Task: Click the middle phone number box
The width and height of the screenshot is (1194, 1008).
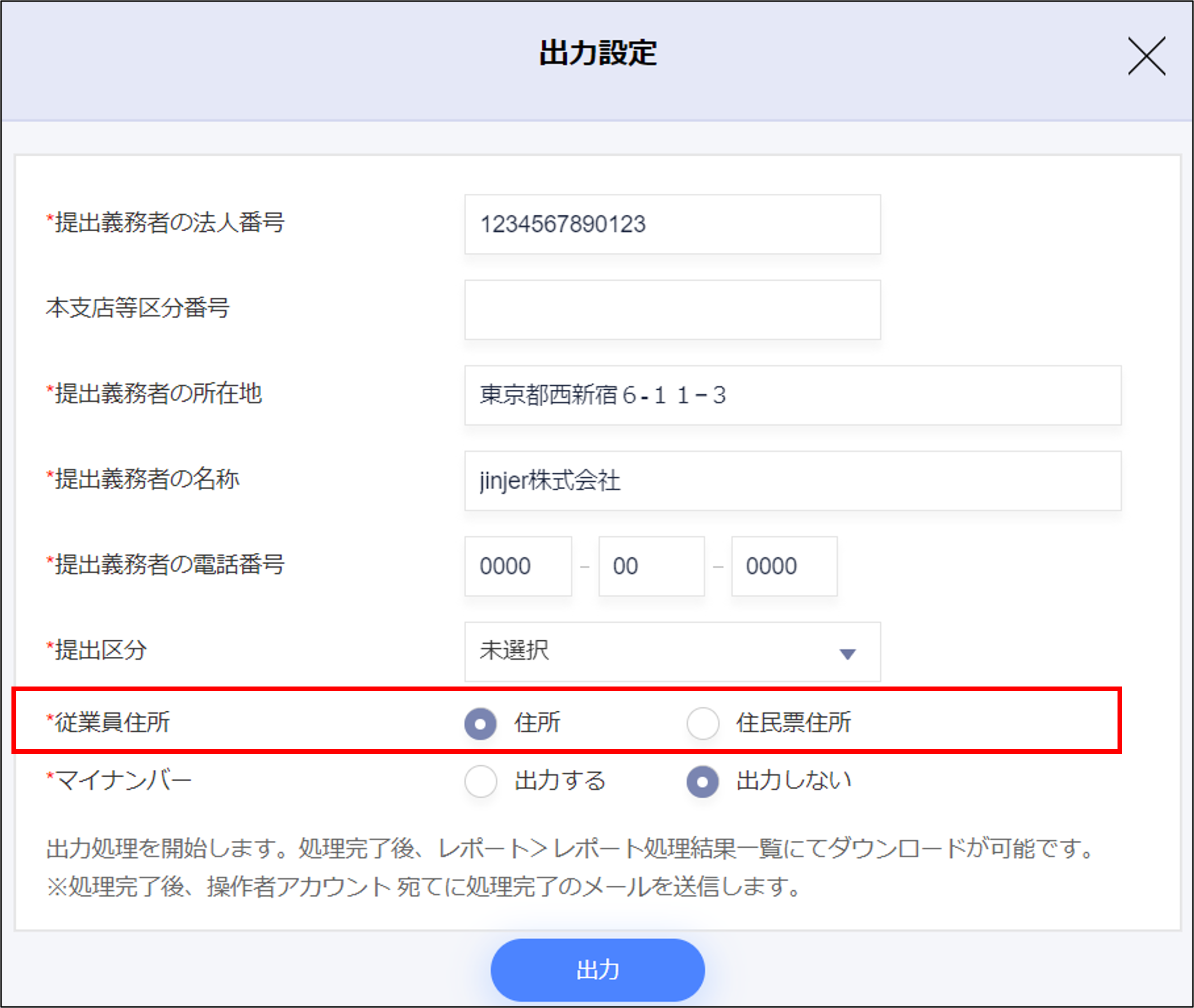Action: pos(651,567)
